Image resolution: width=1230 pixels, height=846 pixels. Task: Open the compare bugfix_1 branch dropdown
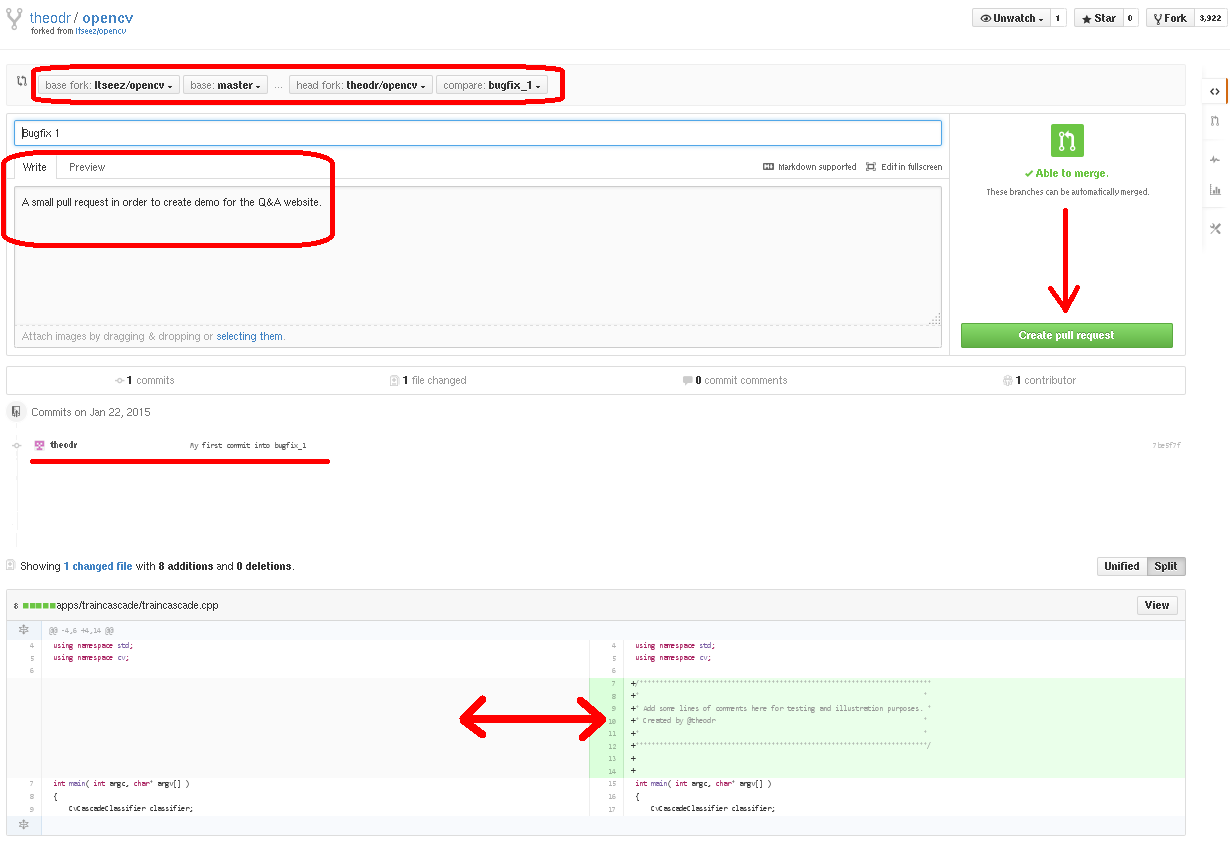tap(492, 85)
